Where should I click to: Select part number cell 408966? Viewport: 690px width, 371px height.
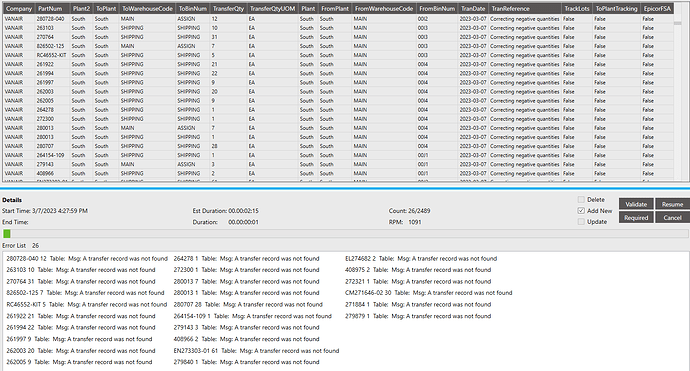coord(52,173)
